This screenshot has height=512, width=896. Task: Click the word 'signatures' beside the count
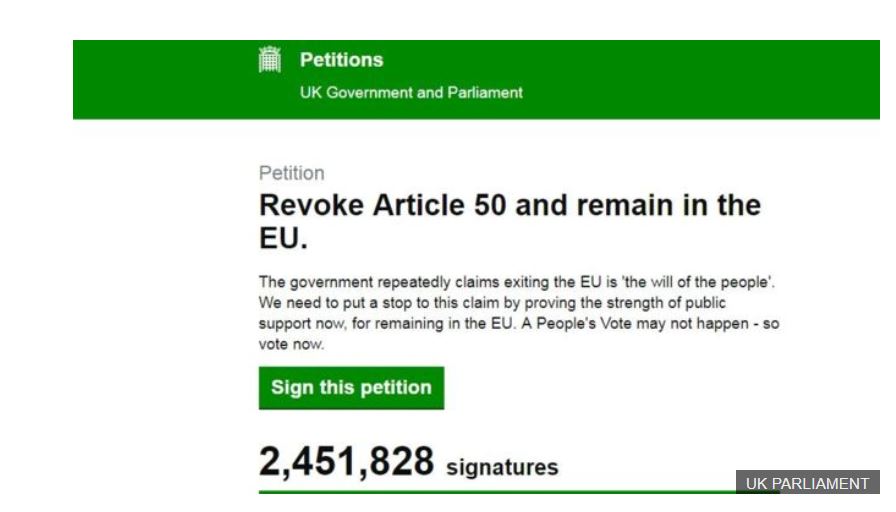coord(502,467)
